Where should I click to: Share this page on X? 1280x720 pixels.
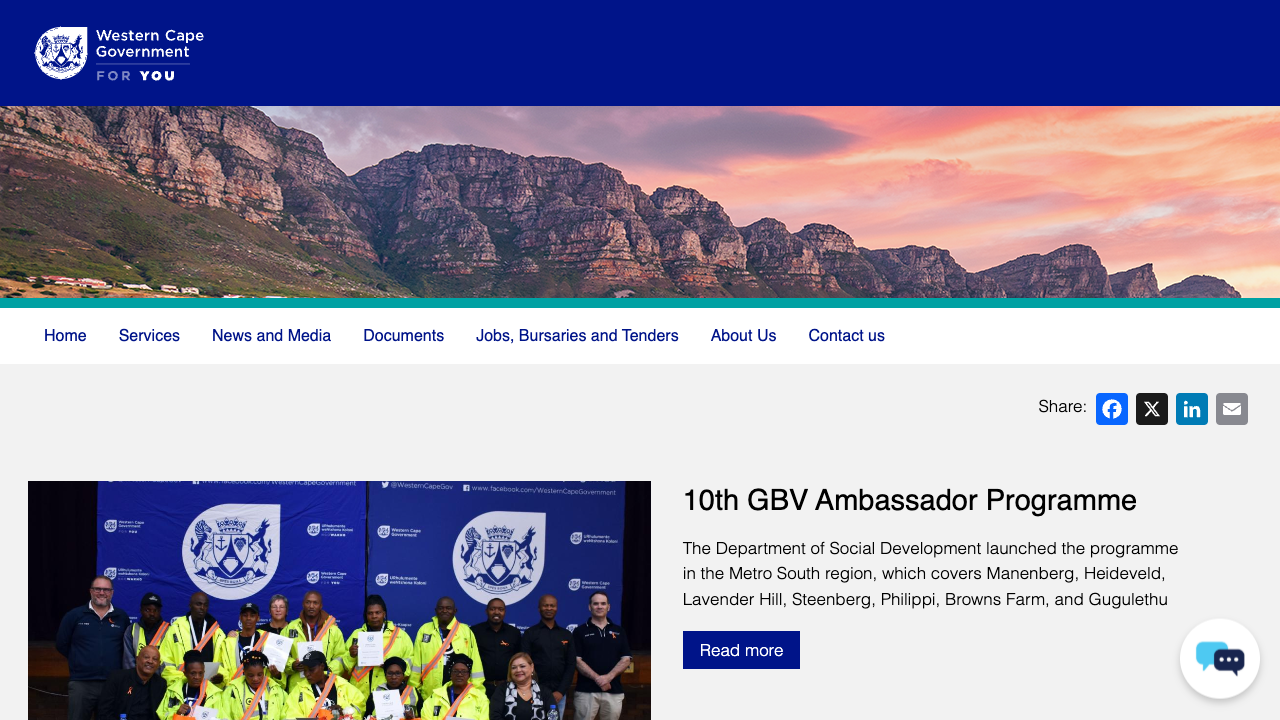pos(1151,409)
